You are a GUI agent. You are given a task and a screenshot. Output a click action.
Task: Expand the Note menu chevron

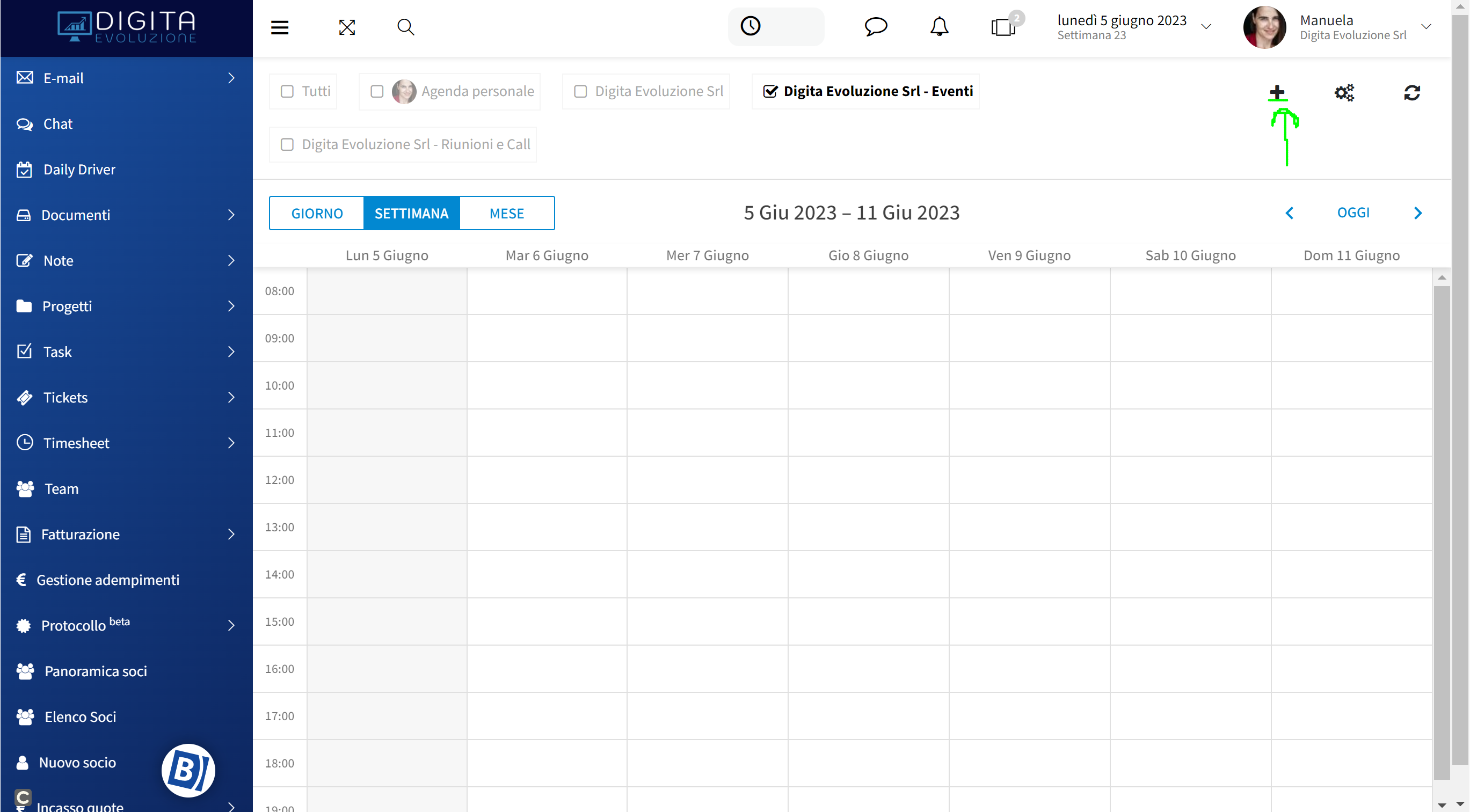[x=231, y=260]
